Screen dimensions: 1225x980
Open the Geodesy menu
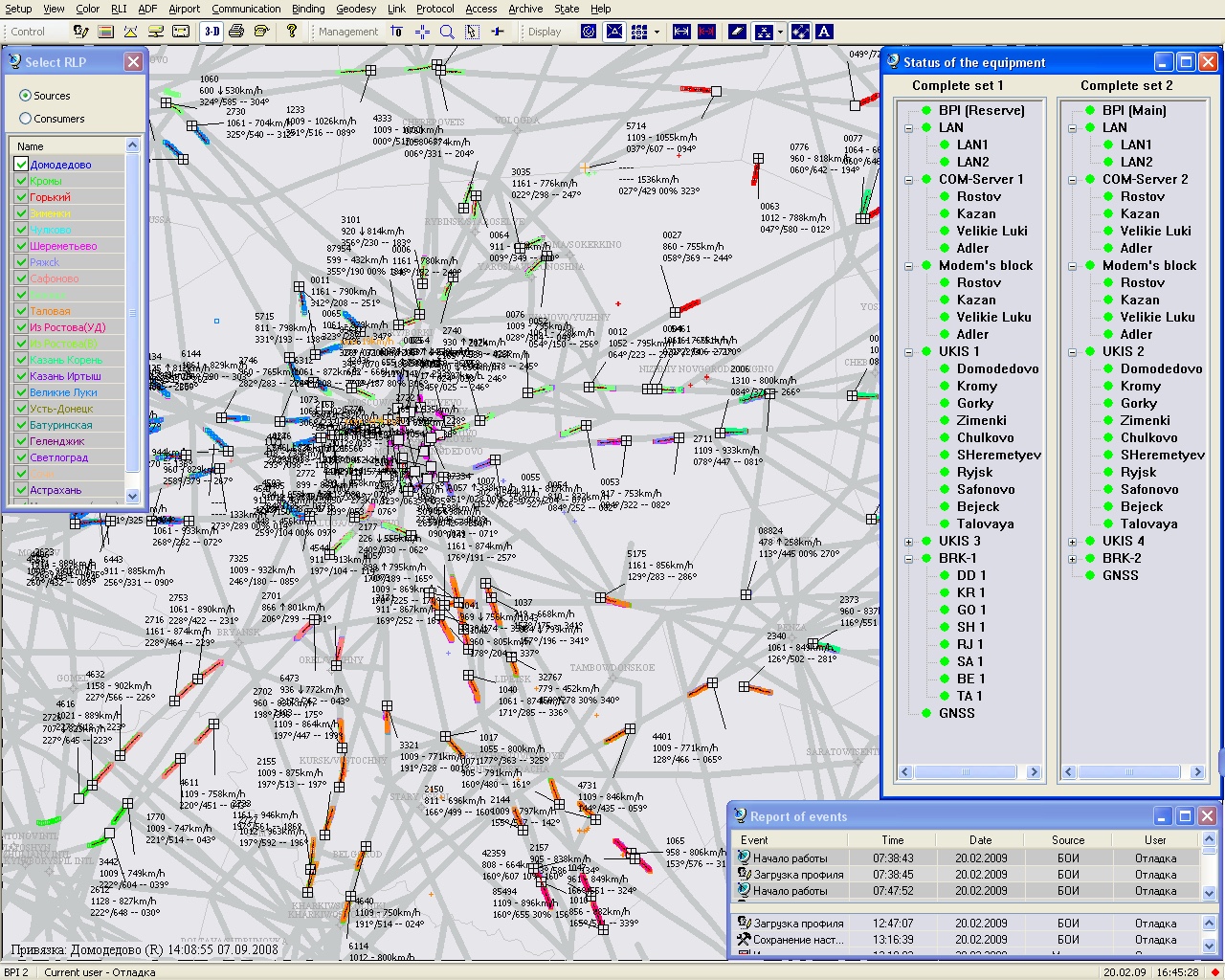point(356,9)
